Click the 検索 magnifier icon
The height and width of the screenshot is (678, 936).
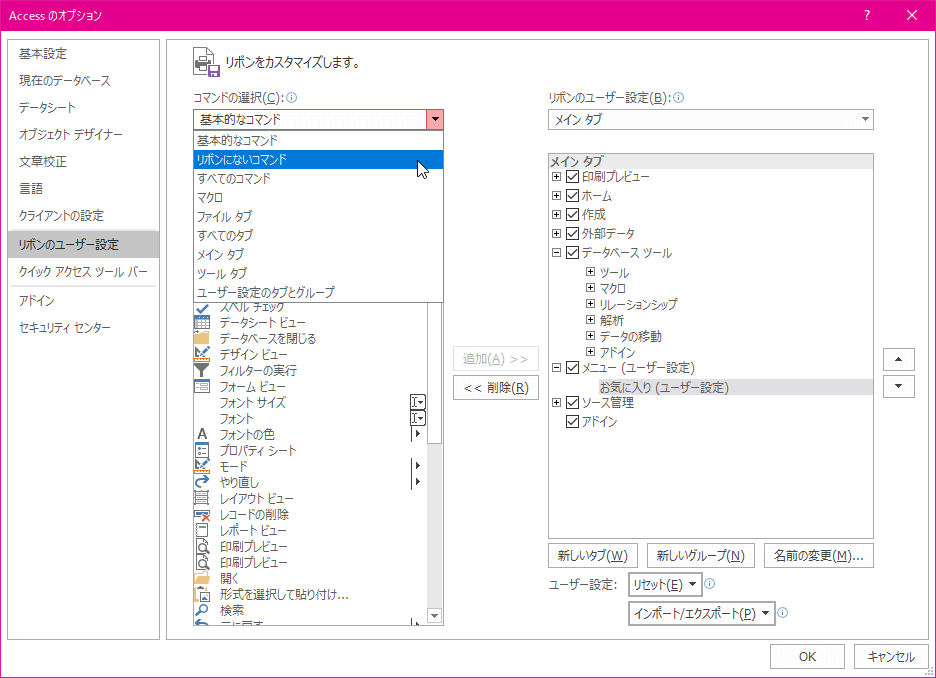coord(202,610)
